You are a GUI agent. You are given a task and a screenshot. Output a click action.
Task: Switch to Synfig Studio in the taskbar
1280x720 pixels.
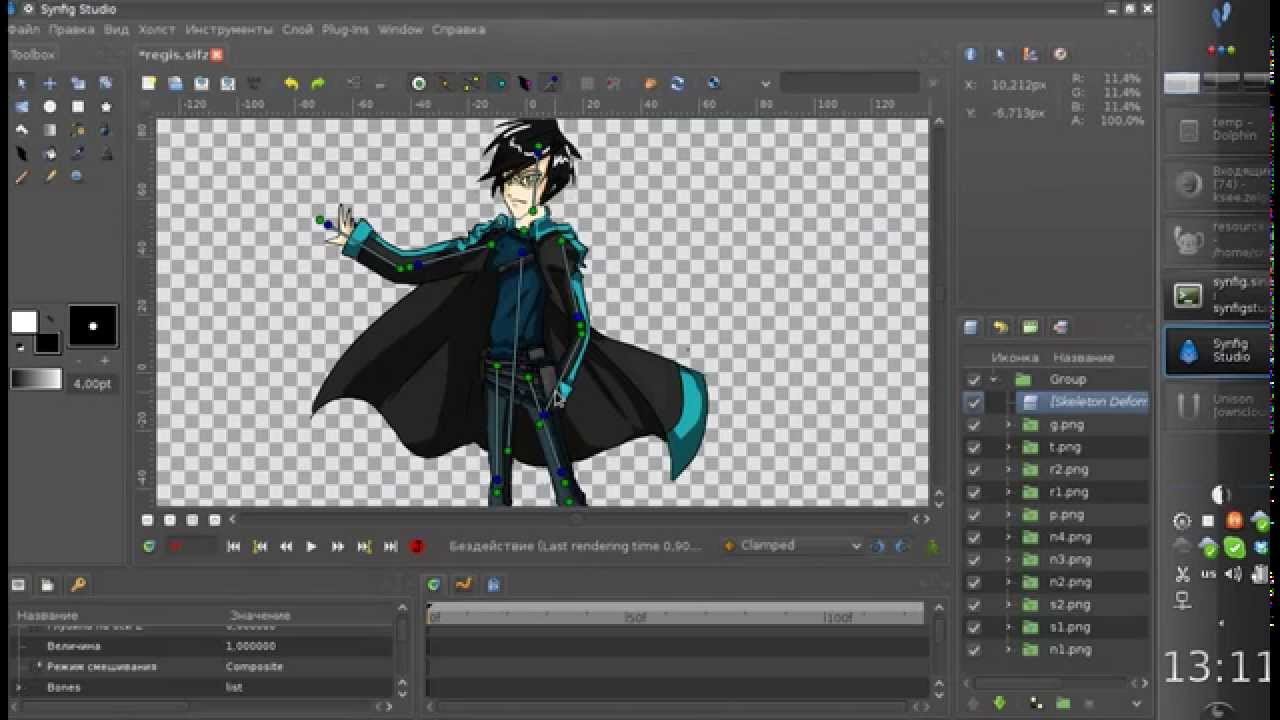click(1218, 352)
